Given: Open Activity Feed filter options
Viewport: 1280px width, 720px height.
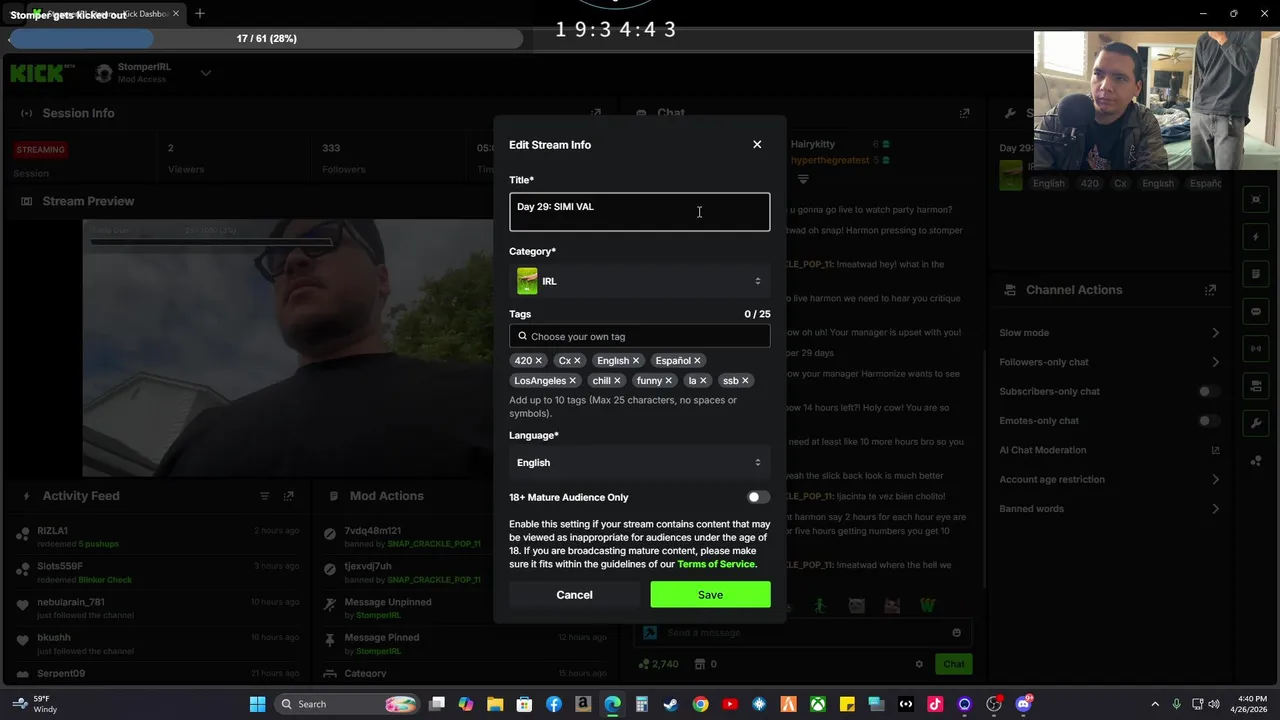Looking at the screenshot, I should click(265, 496).
